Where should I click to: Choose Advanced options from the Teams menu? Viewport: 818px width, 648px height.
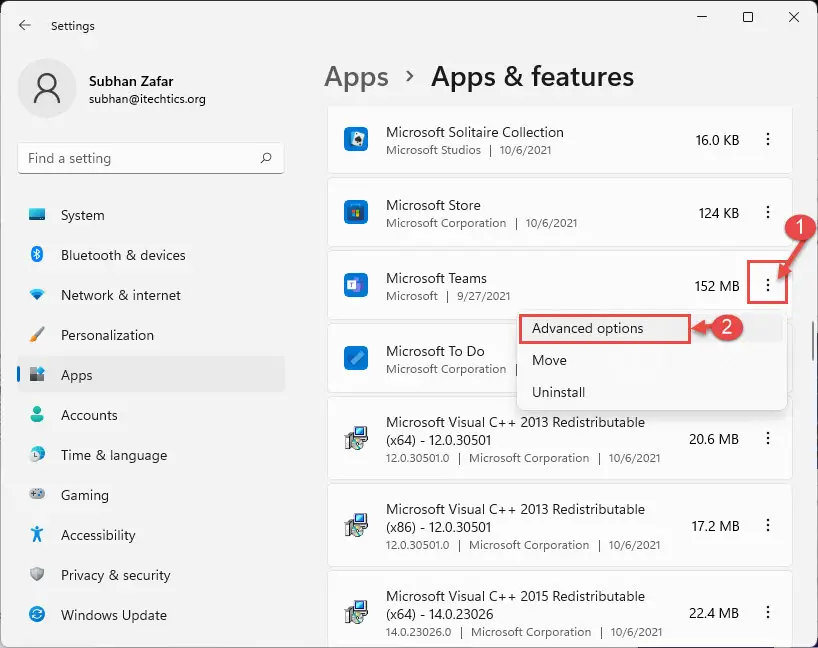(x=652, y=328)
